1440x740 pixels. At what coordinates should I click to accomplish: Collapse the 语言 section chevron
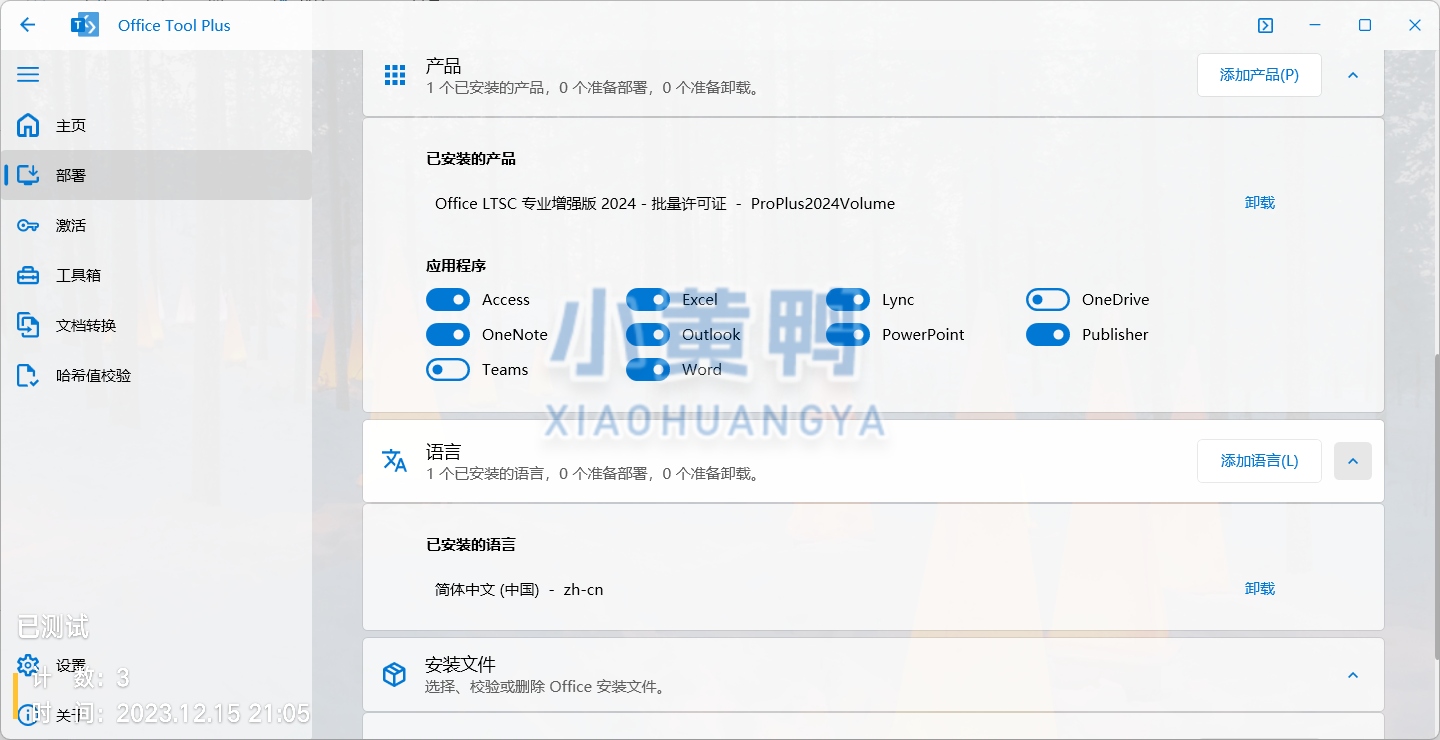[x=1353, y=461]
